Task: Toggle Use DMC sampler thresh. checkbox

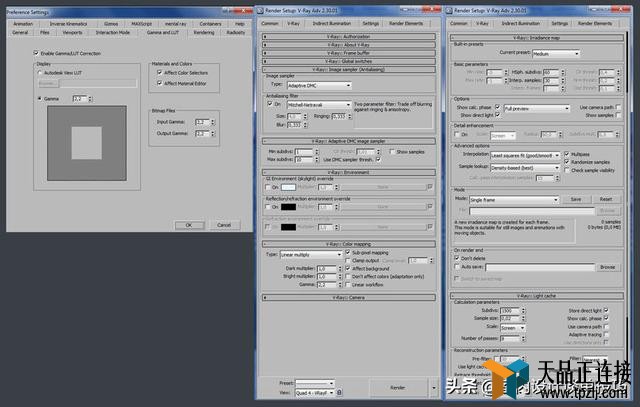Action: tap(378, 160)
